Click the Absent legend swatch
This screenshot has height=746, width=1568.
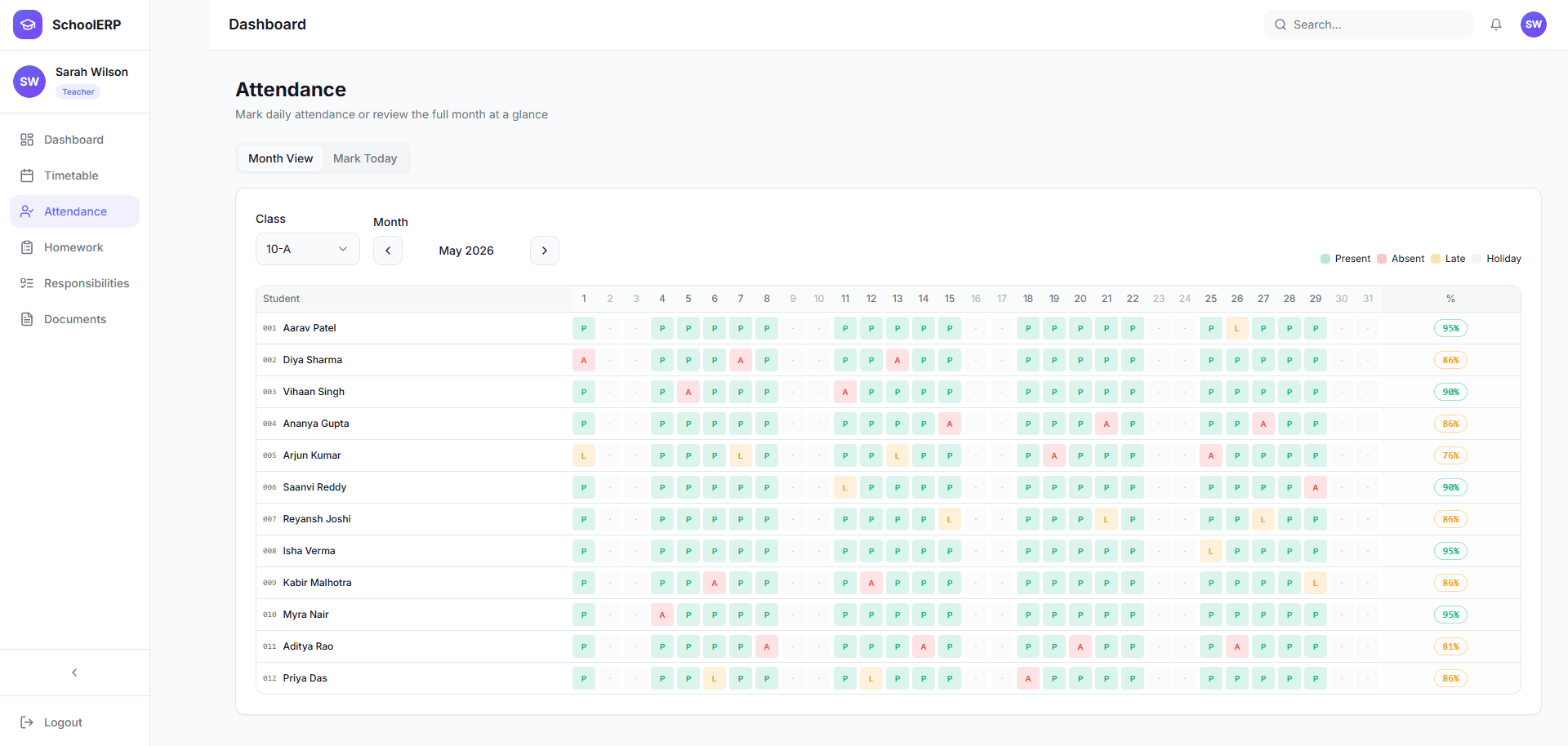pos(1382,259)
